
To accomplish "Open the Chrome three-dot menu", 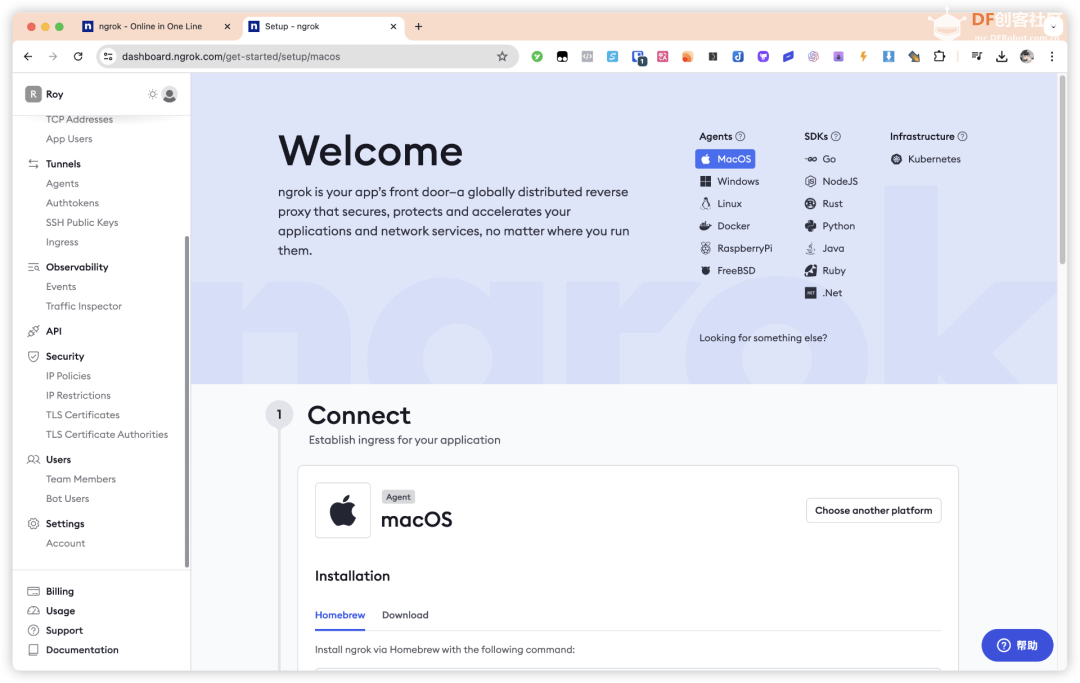I will pos(1052,56).
